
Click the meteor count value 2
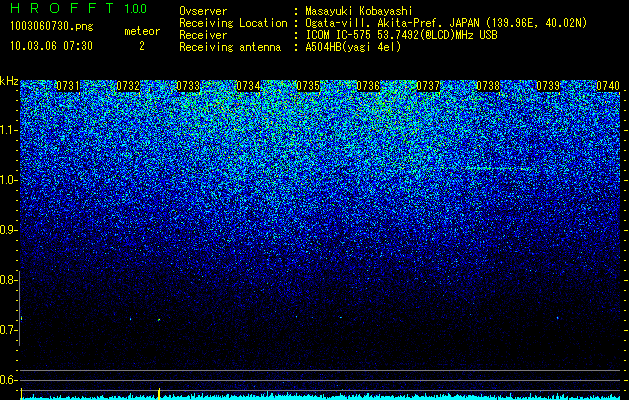(x=142, y=46)
